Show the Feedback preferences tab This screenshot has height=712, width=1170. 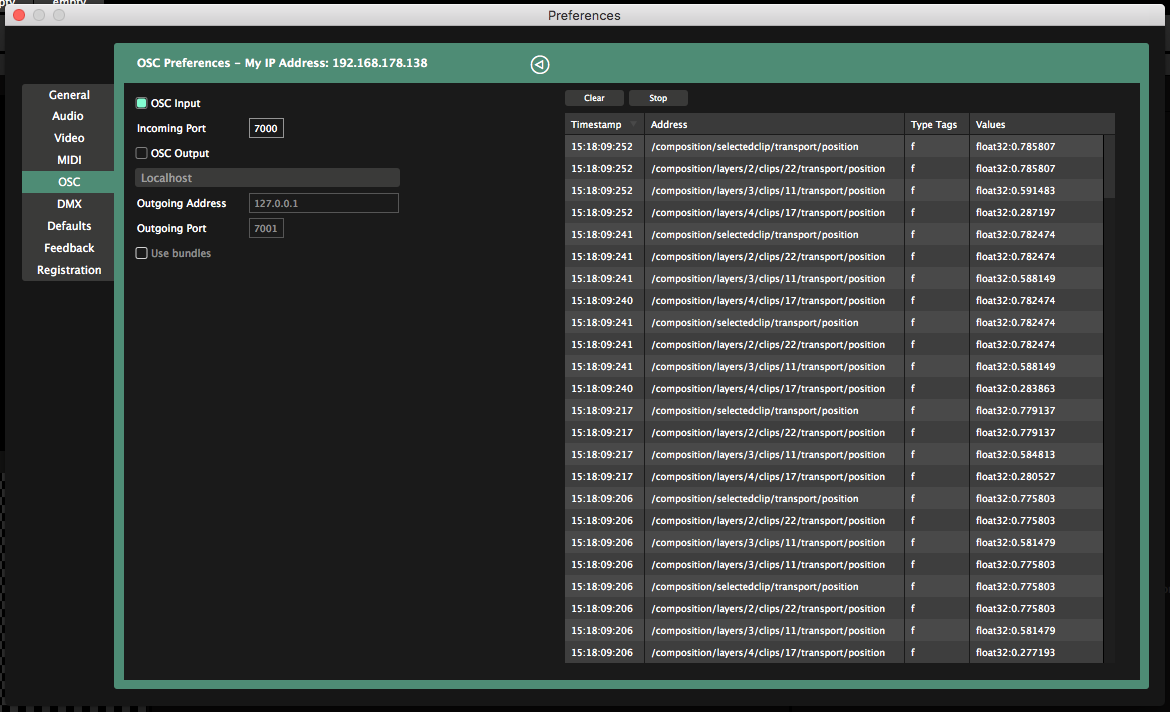[x=69, y=248]
